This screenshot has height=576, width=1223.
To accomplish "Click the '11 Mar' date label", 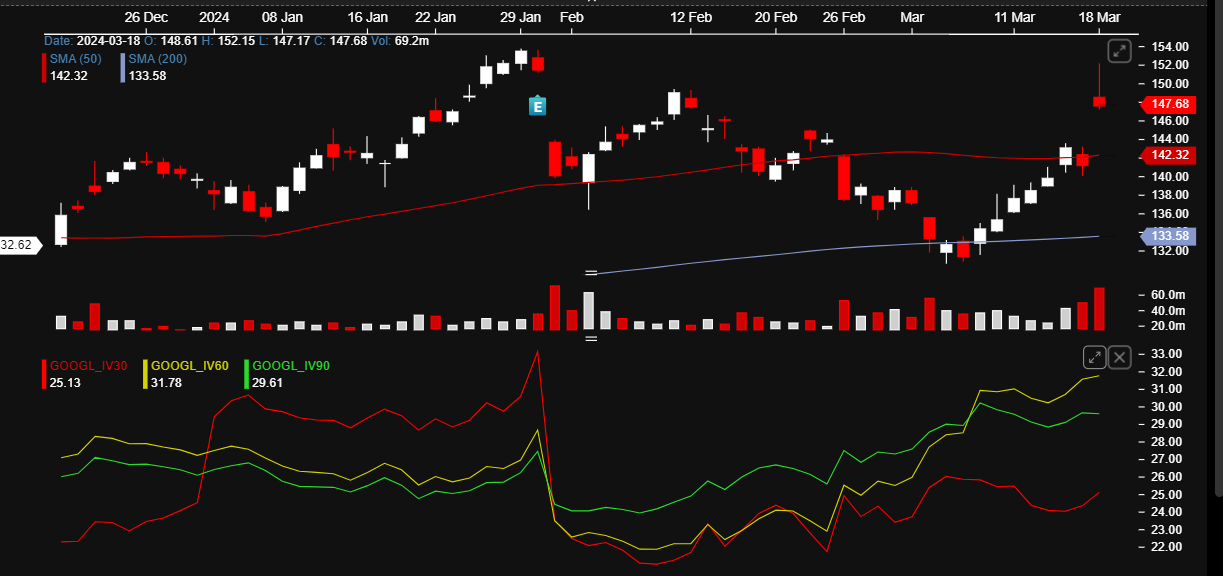I will [1014, 18].
